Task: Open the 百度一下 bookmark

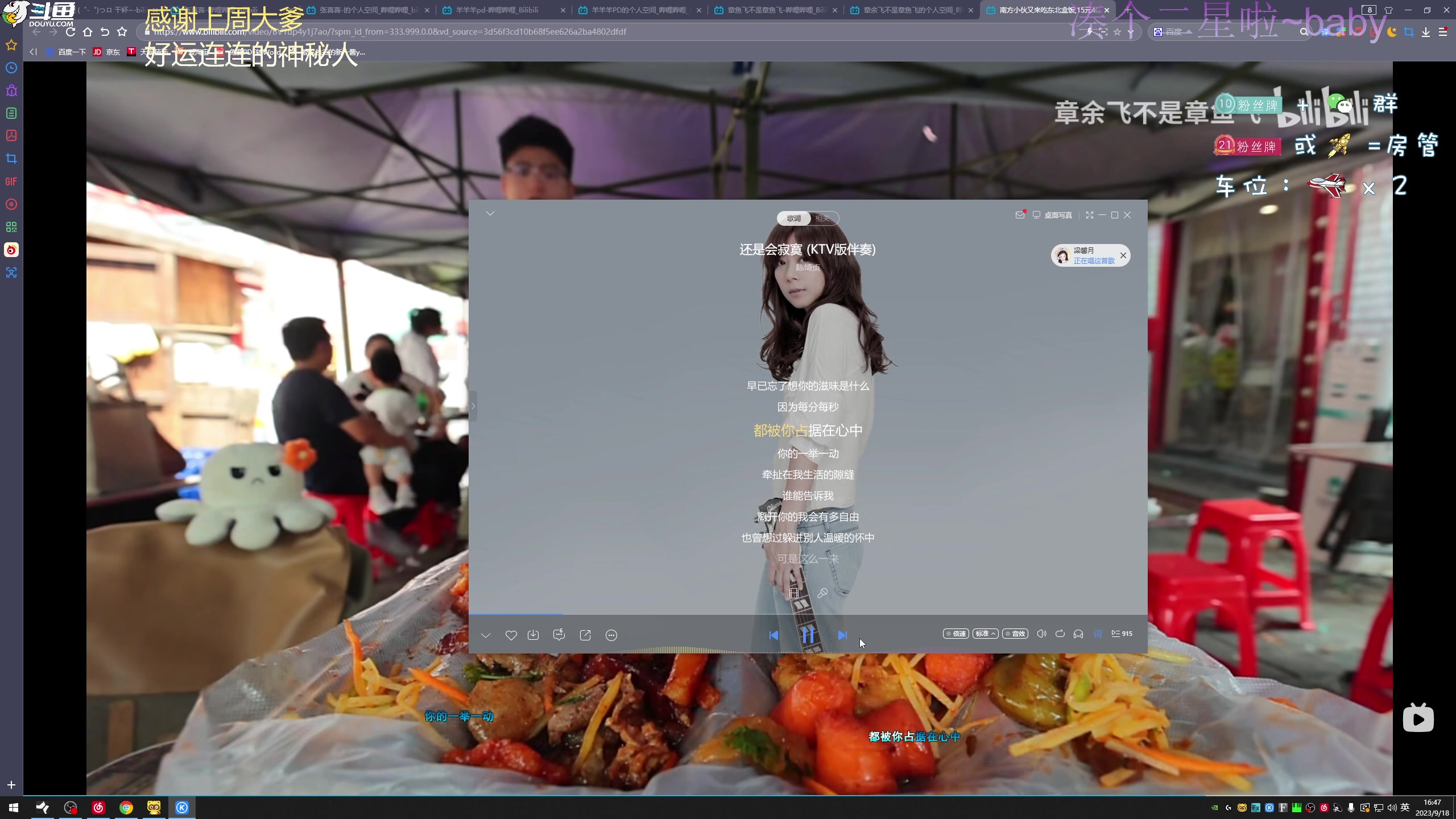Action: pos(65,52)
